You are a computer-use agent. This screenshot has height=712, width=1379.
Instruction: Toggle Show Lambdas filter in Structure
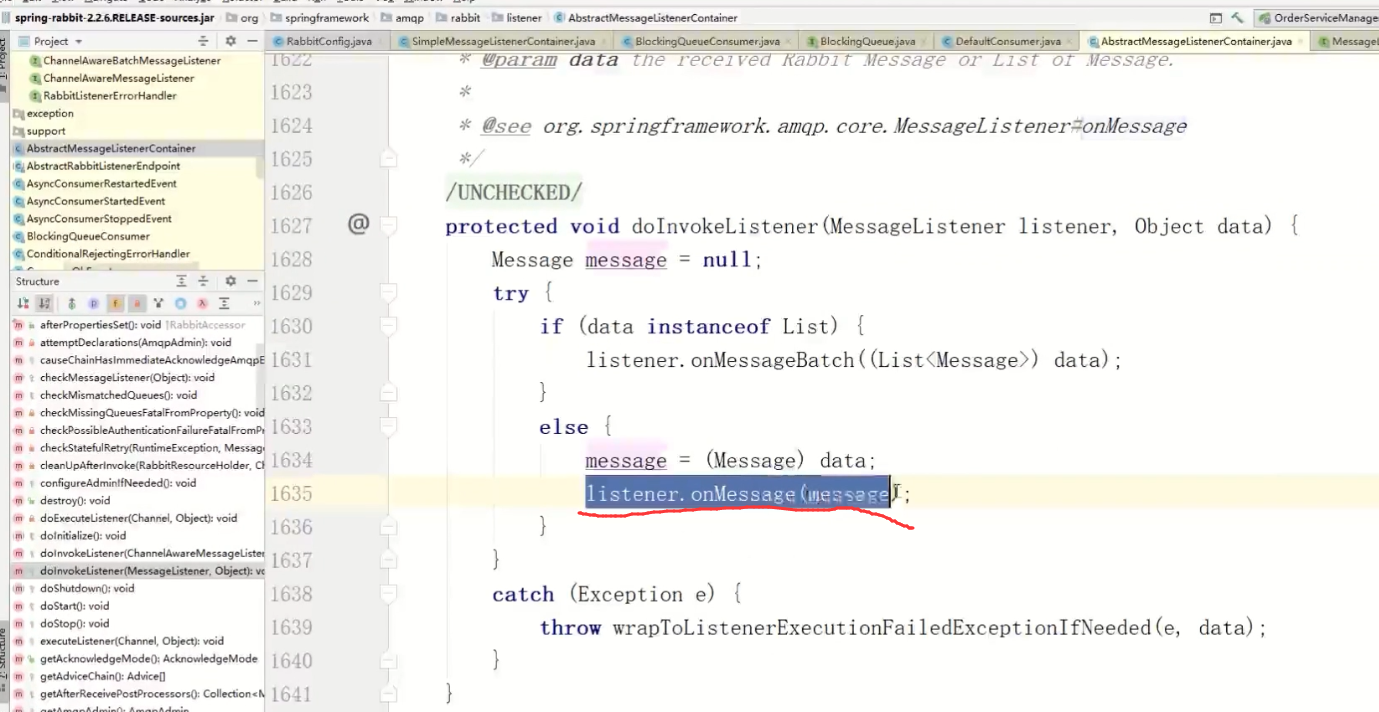[x=202, y=303]
